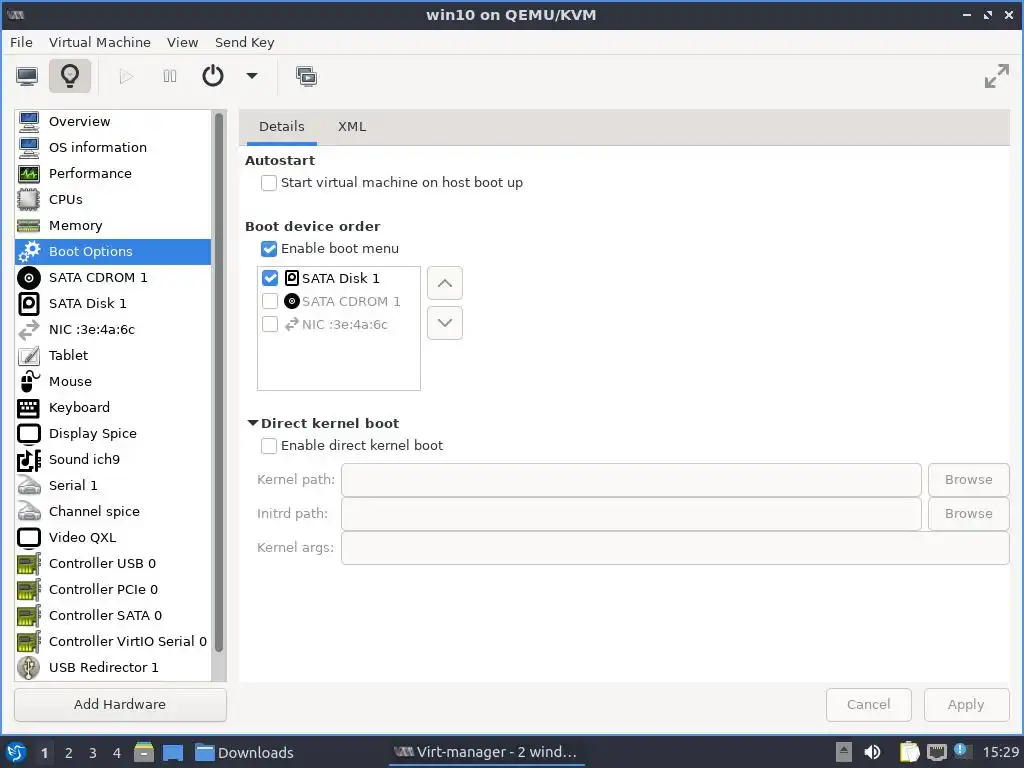
Task: Switch to workspace 2 in taskbar
Action: pyautogui.click(x=69, y=753)
